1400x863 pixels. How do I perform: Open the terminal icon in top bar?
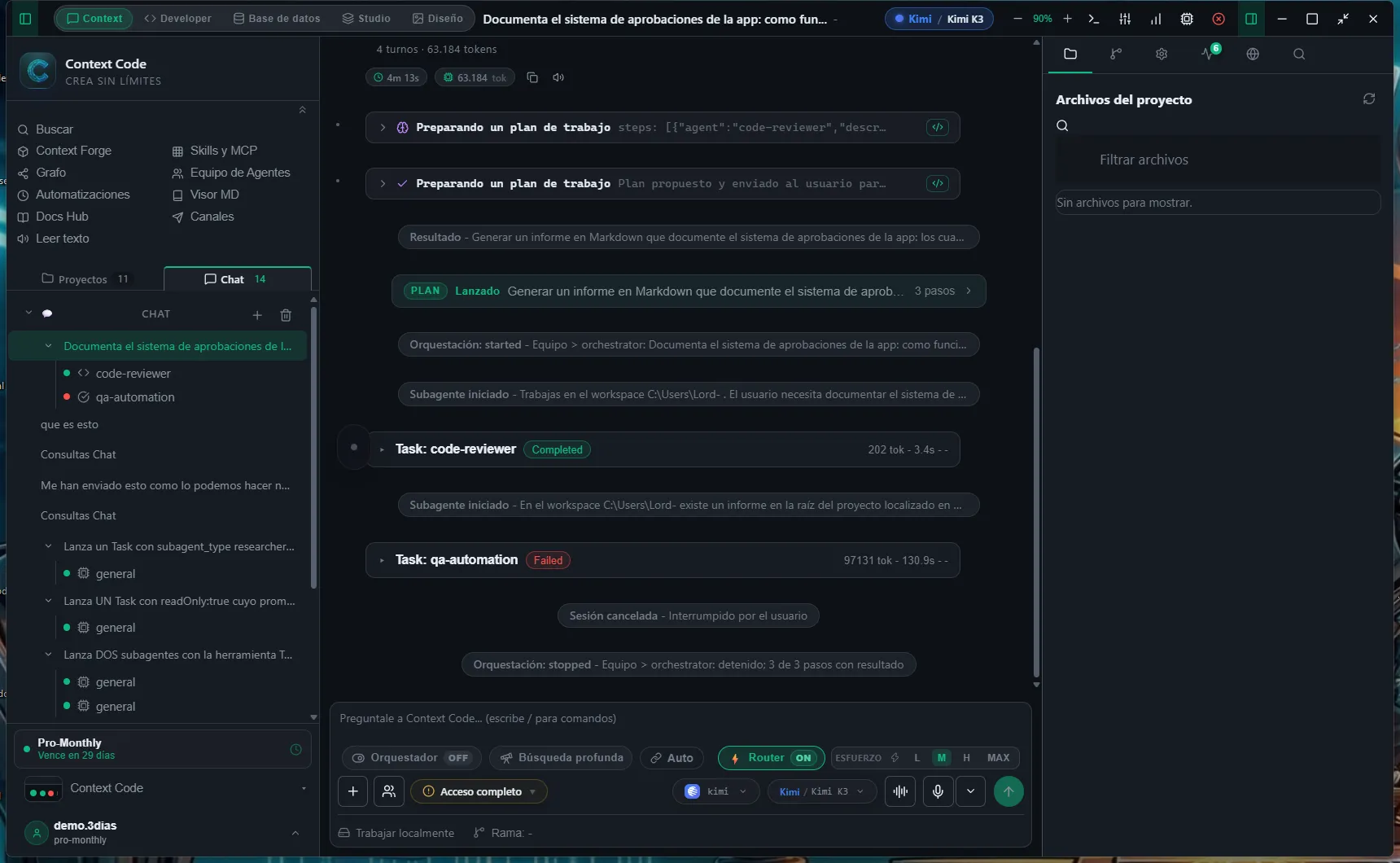pos(1094,19)
